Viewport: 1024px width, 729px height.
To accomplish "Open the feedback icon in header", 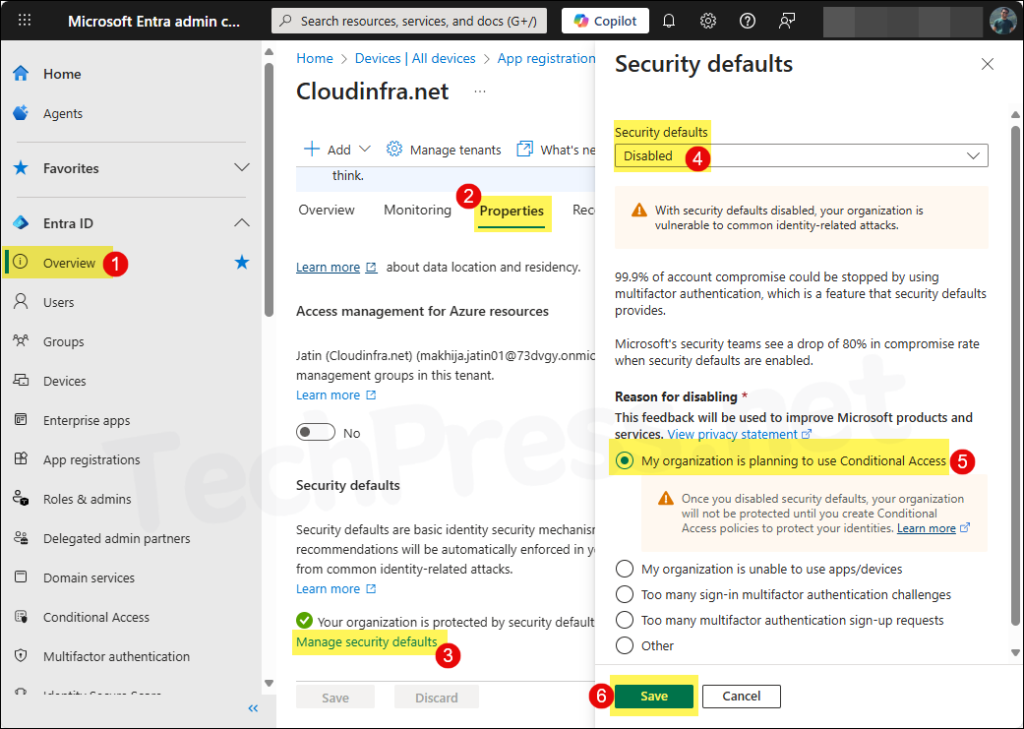I will pyautogui.click(x=788, y=20).
